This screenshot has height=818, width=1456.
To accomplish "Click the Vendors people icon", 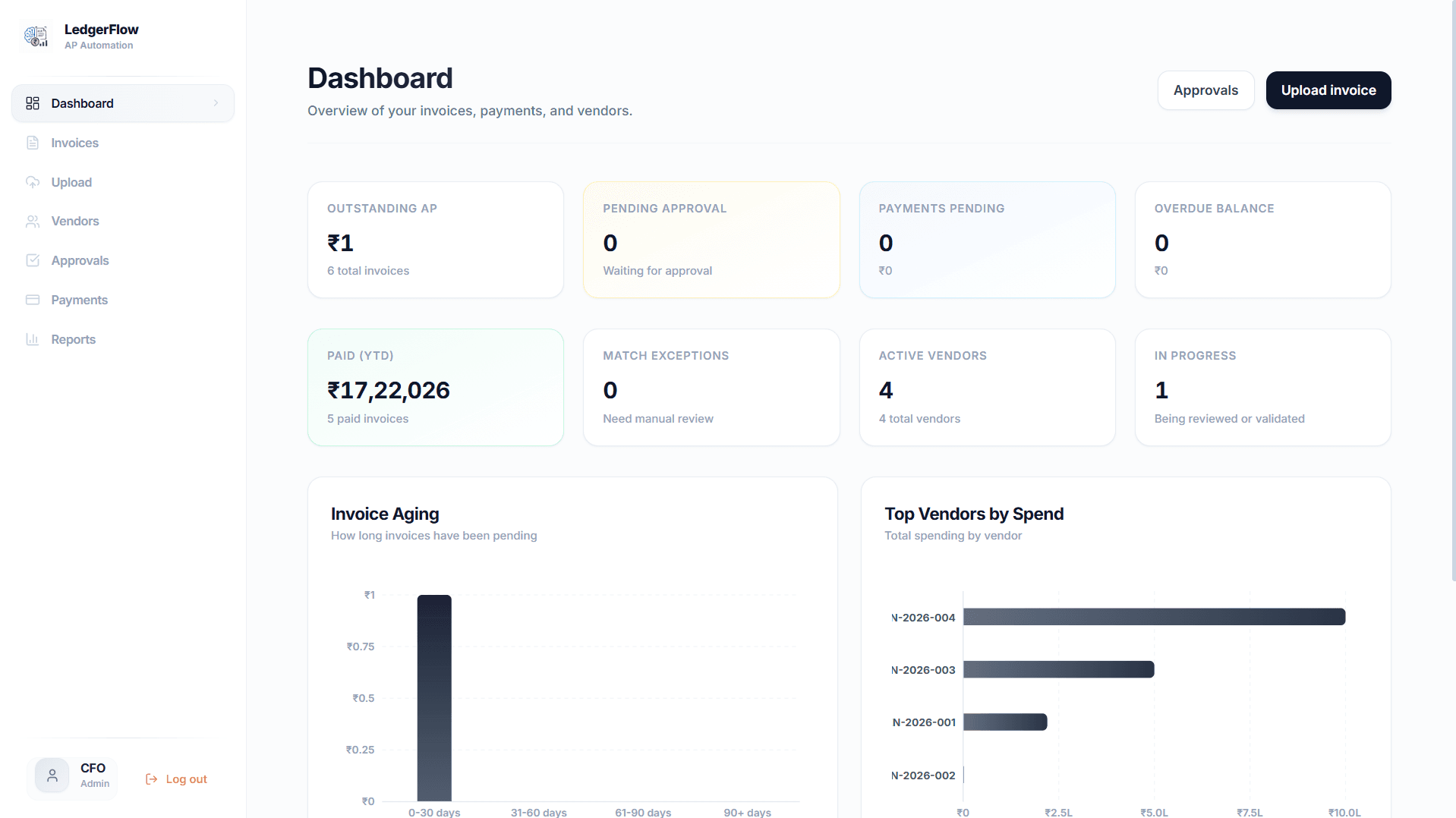I will pyautogui.click(x=33, y=221).
